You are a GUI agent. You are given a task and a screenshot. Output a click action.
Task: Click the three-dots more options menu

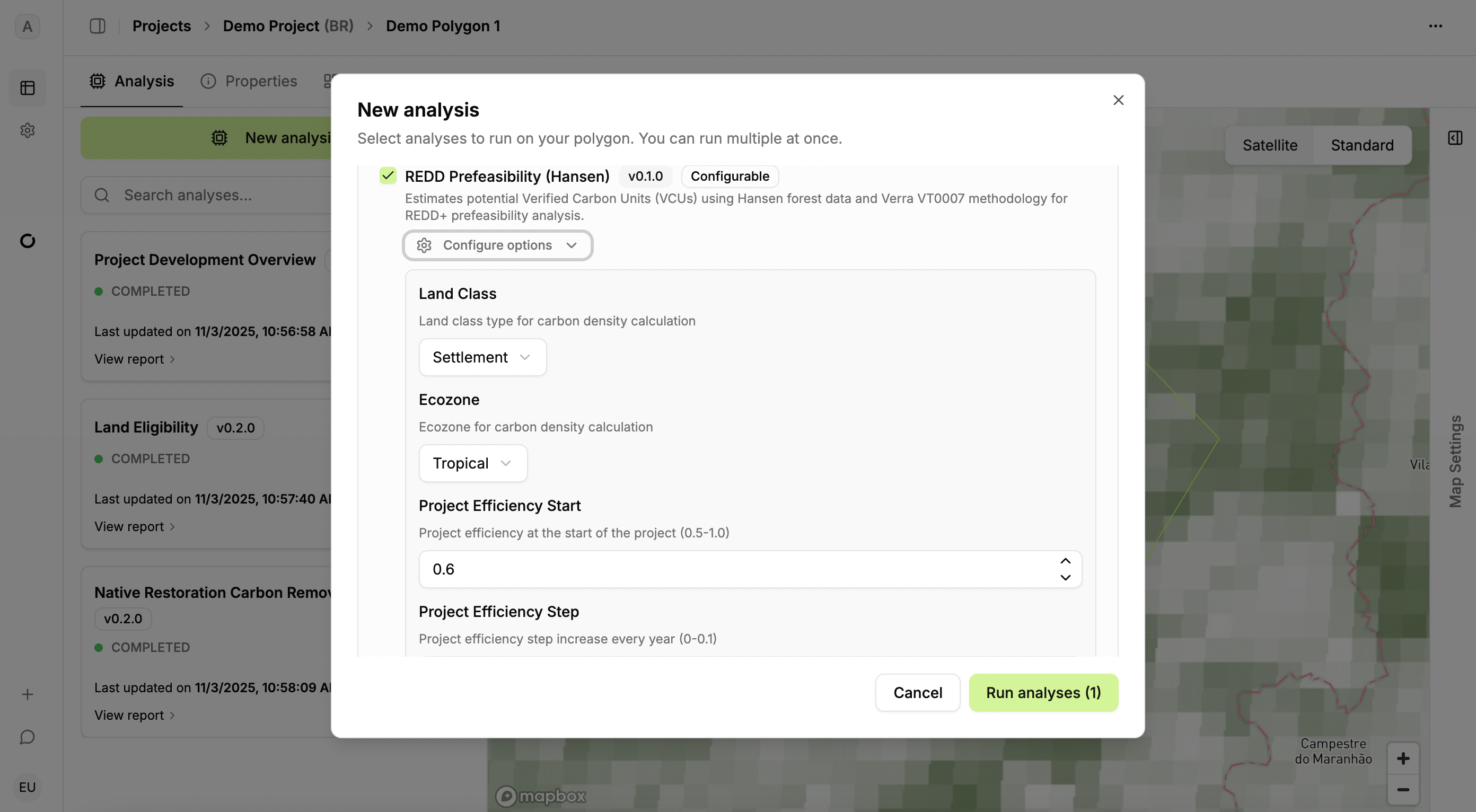pyautogui.click(x=1435, y=26)
